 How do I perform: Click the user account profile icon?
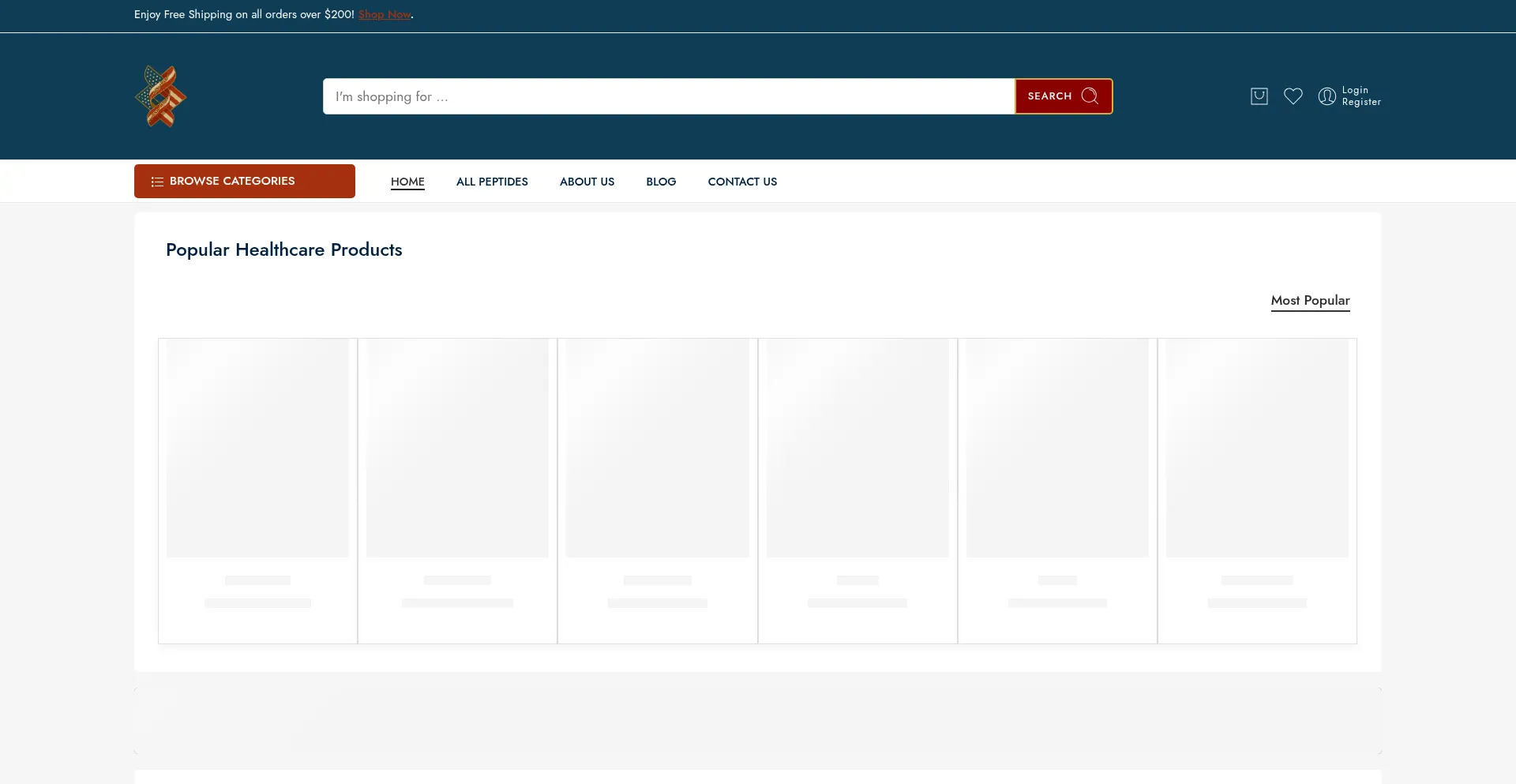tap(1326, 96)
